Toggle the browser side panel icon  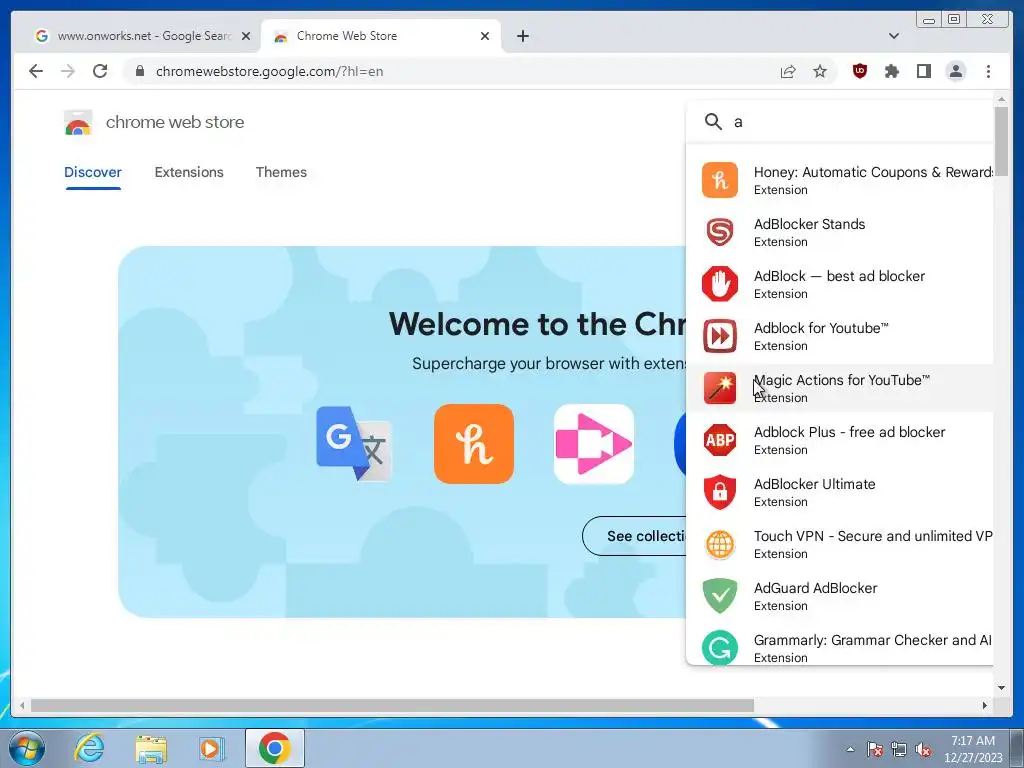923,71
